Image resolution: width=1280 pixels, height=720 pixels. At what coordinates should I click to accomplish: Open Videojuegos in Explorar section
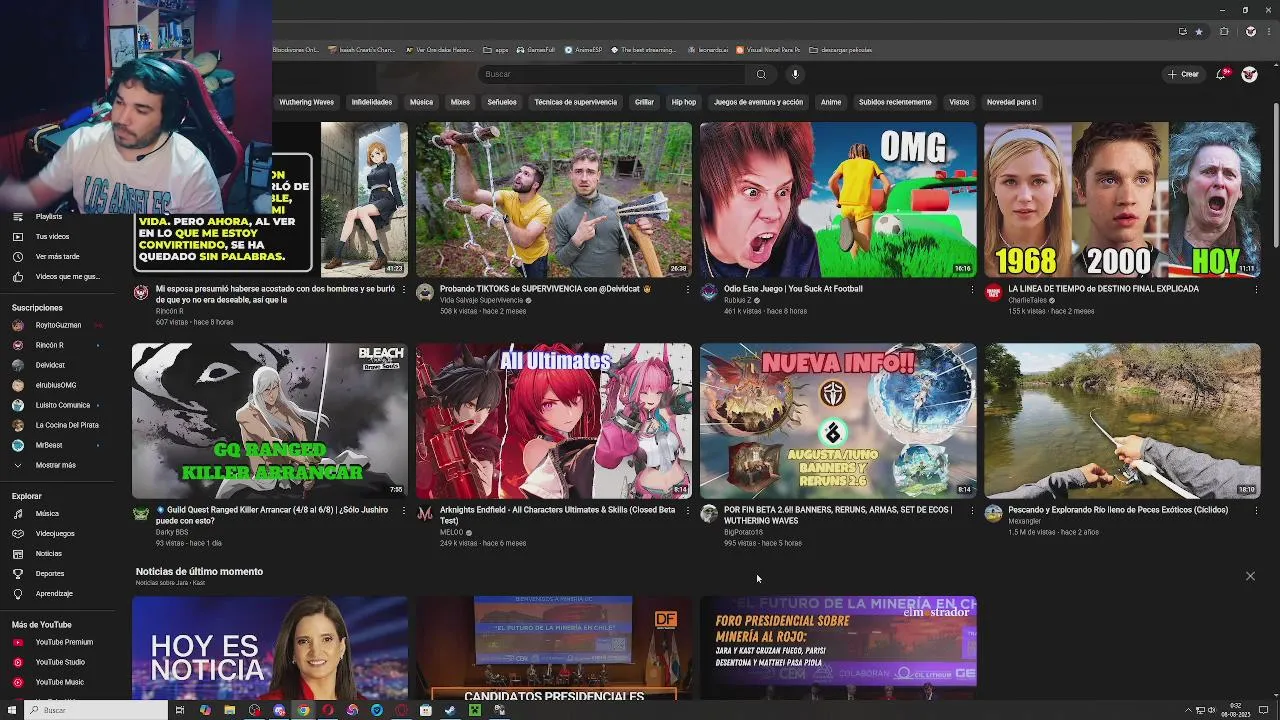(55, 534)
